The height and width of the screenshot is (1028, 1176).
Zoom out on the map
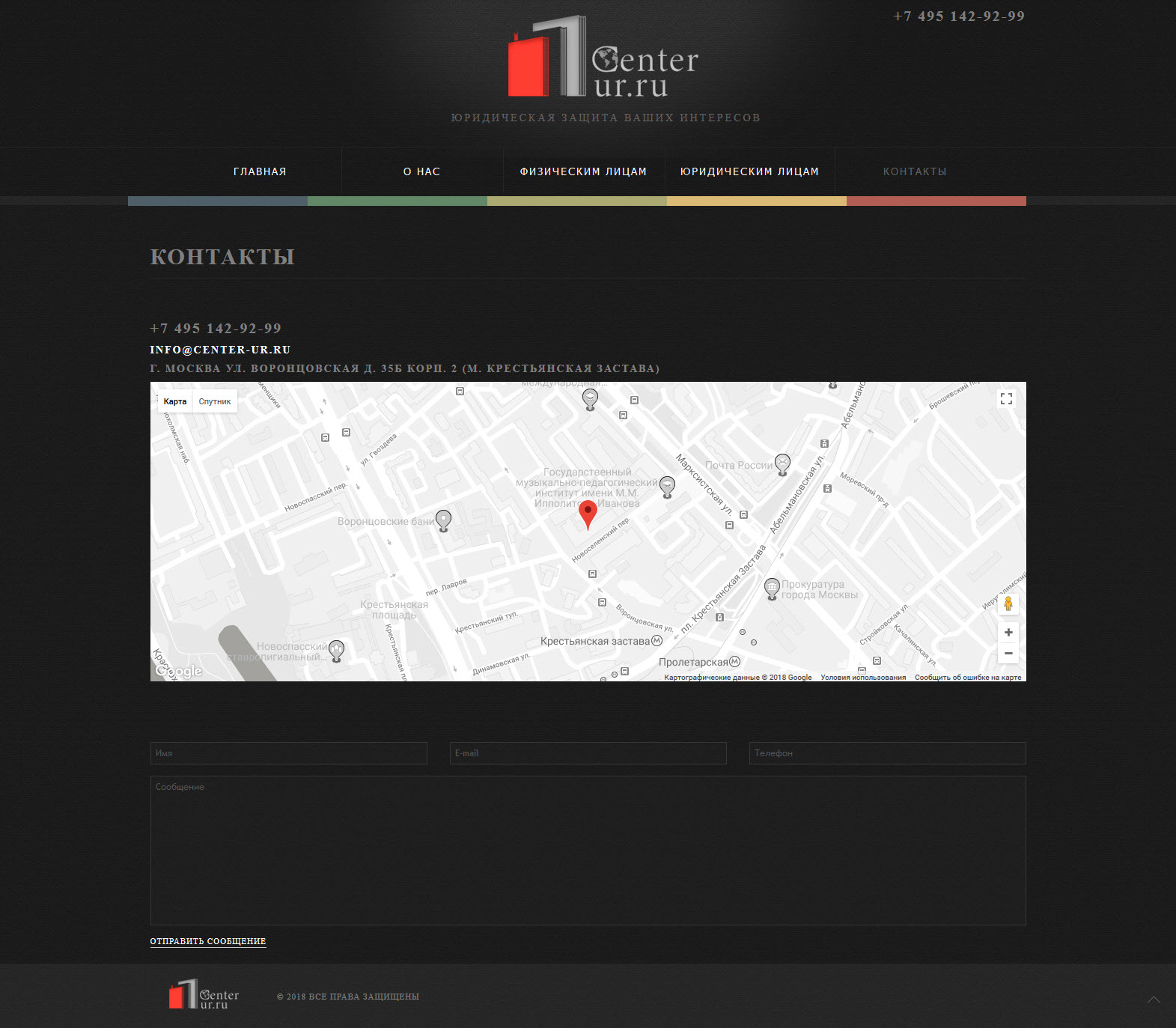coord(1008,654)
